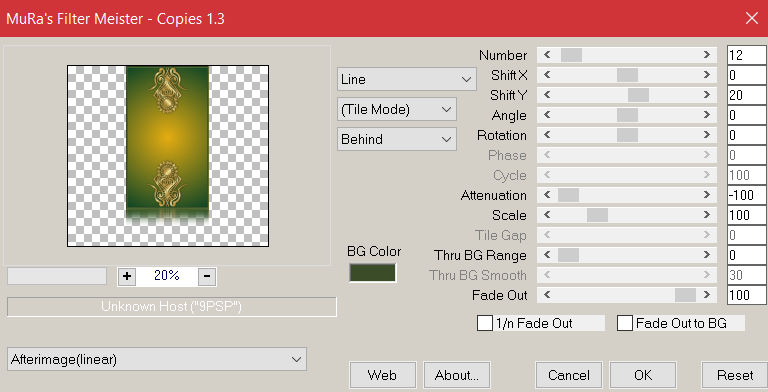Increase Shift Y with right arrow
Viewport: 768px width, 392px height.
pyautogui.click(x=707, y=95)
